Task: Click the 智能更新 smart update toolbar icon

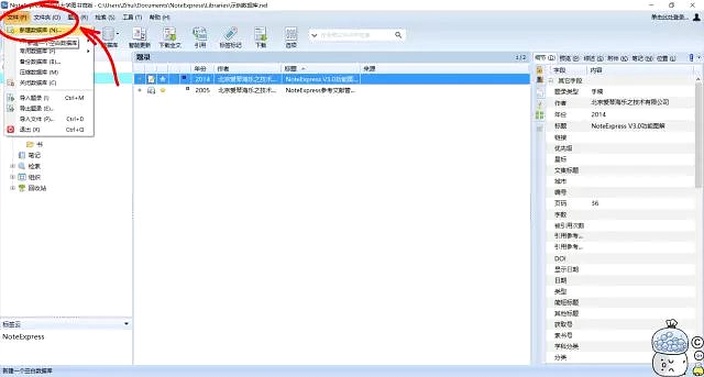Action: pos(140,34)
